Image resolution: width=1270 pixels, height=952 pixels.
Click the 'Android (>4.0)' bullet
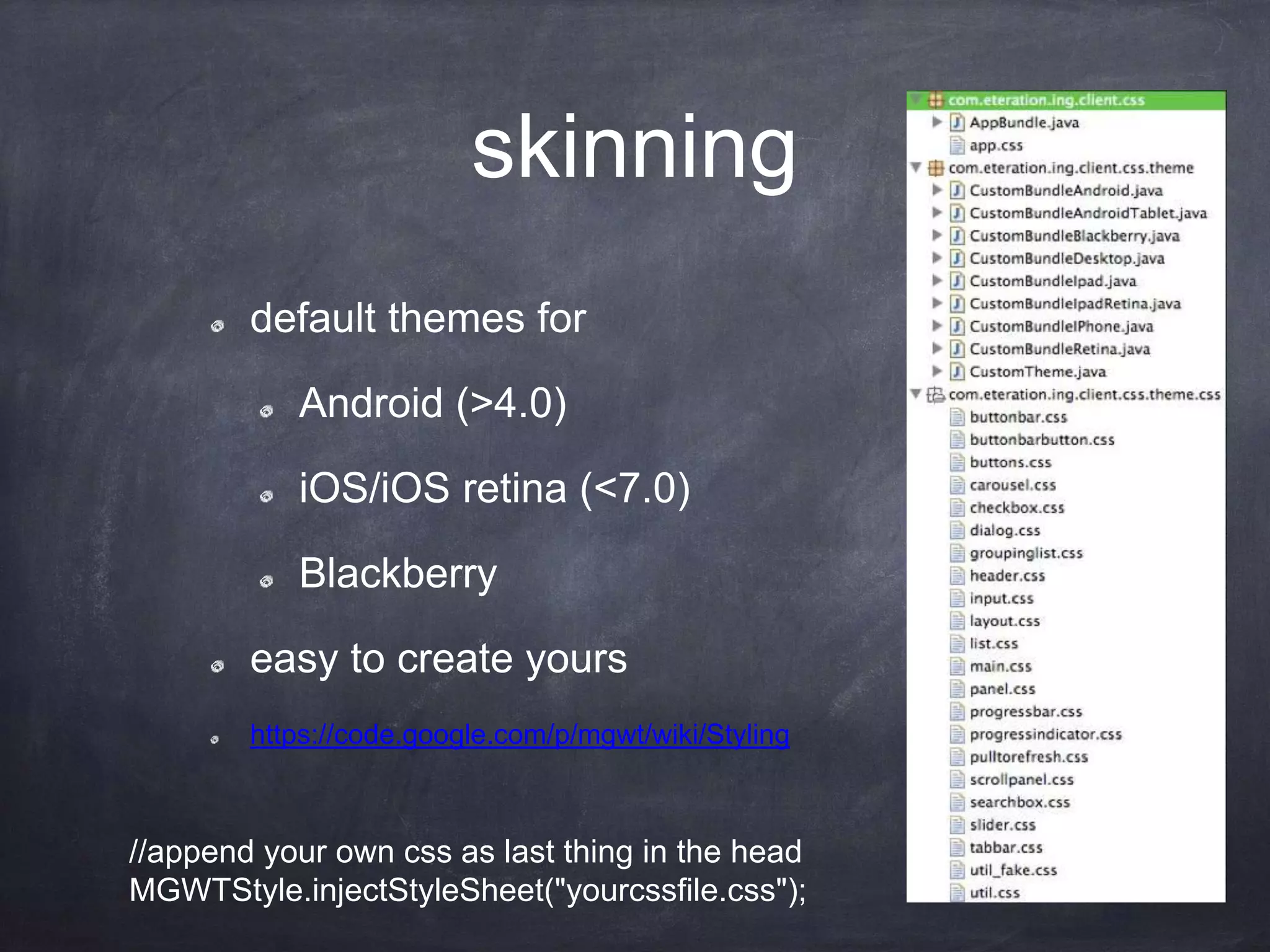433,404
